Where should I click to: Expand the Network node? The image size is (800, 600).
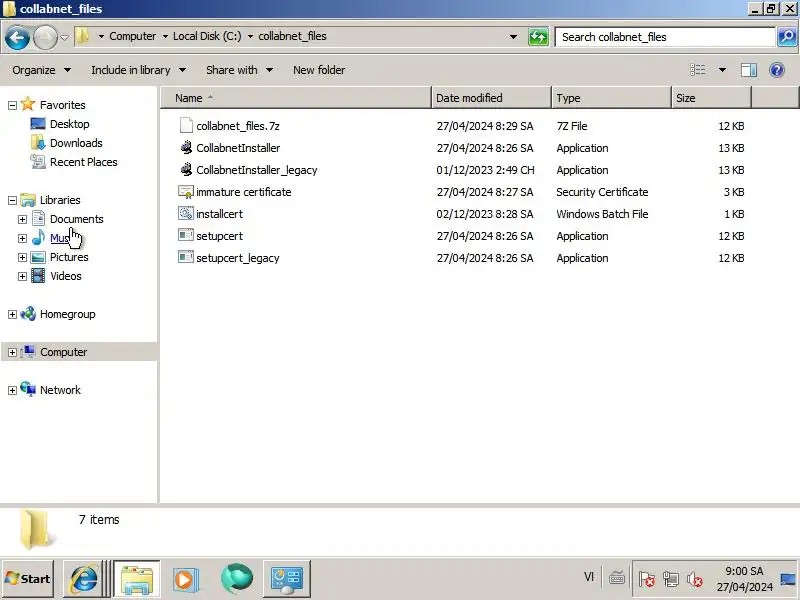tap(12, 390)
